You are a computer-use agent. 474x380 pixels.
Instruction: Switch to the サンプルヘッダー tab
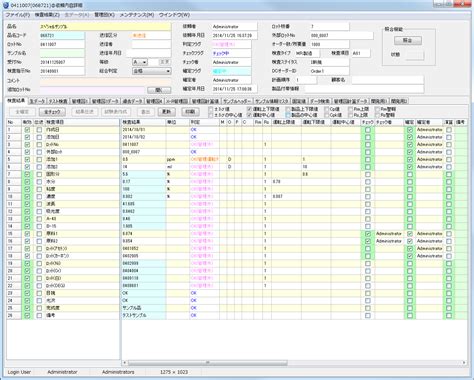(x=237, y=101)
